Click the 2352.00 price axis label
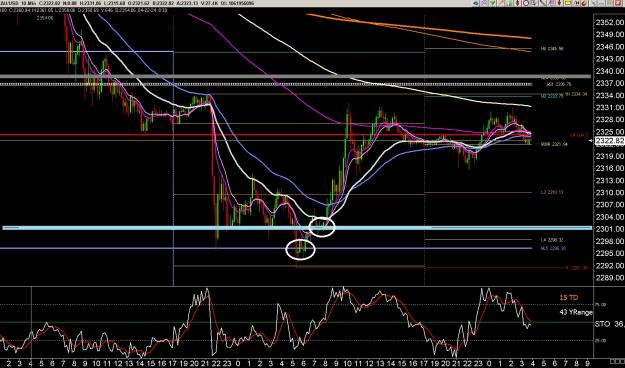 coord(609,22)
